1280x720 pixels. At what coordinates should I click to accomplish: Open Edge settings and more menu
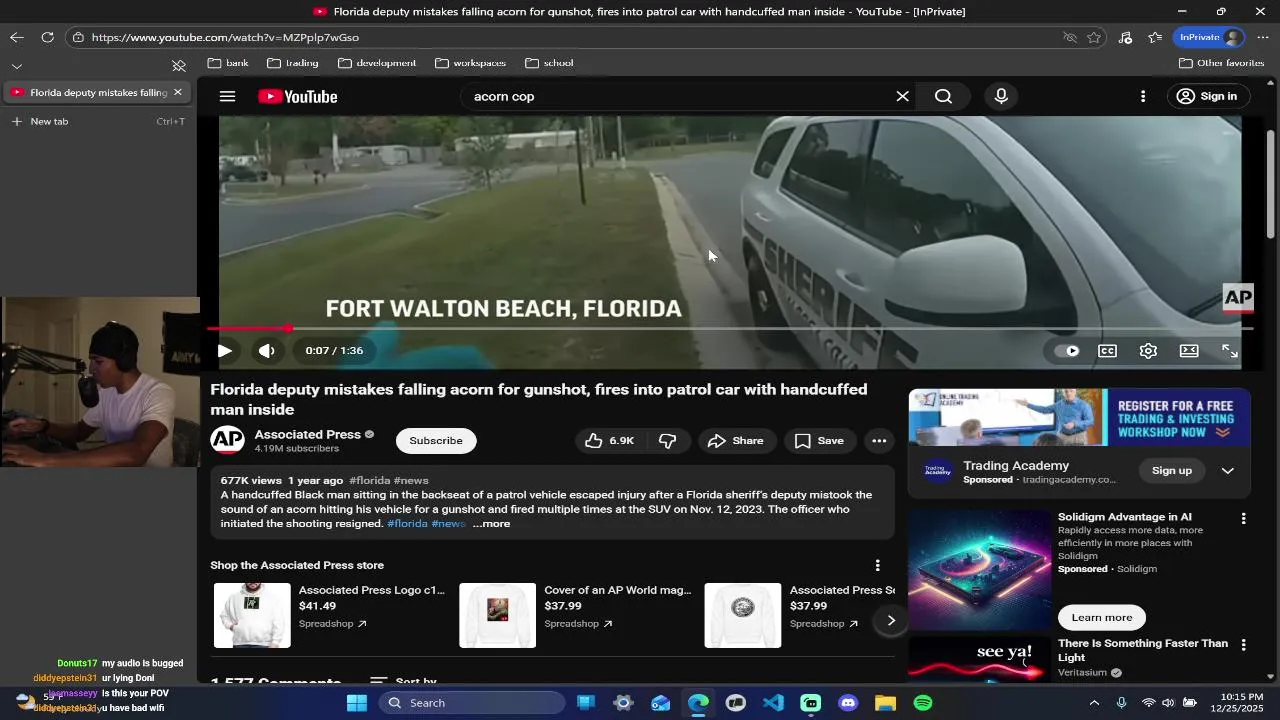[1263, 37]
